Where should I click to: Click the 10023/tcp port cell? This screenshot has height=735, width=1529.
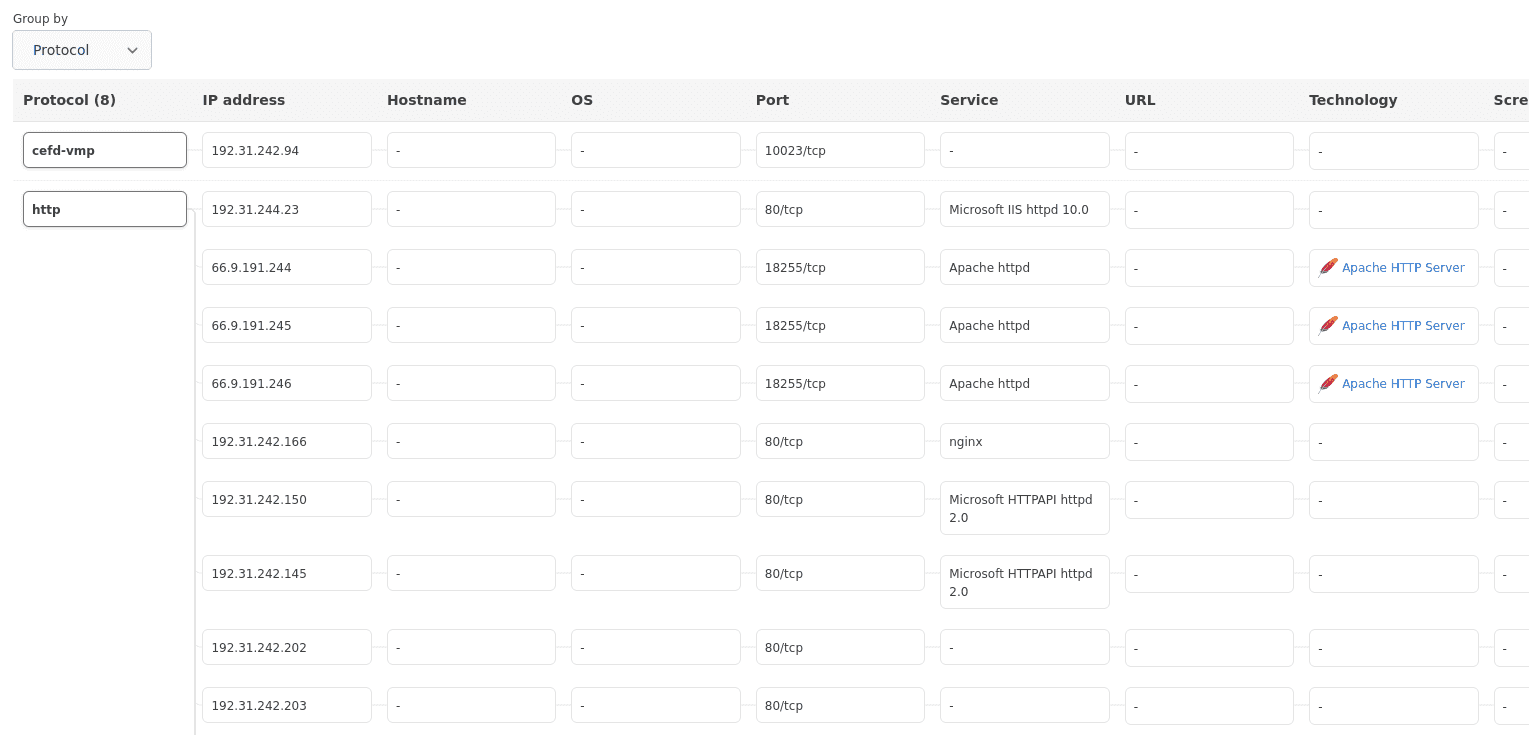840,150
